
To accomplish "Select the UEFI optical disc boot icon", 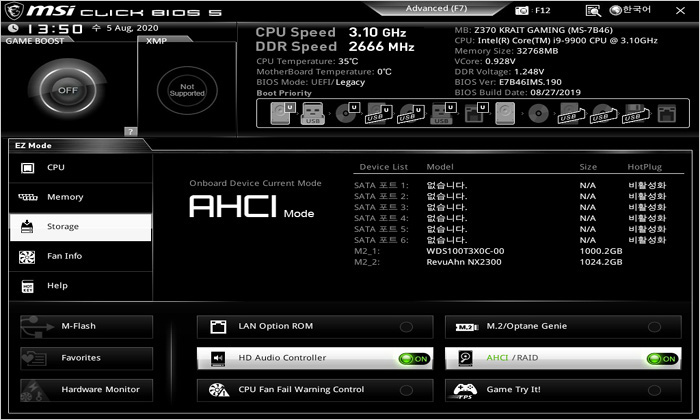I will click(x=347, y=113).
